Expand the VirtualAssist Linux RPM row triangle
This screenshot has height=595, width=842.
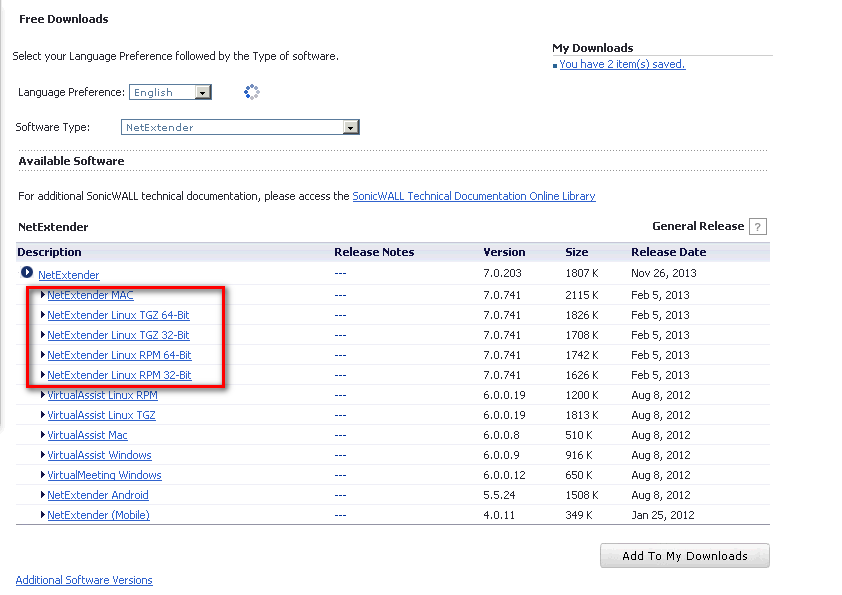pyautogui.click(x=43, y=395)
